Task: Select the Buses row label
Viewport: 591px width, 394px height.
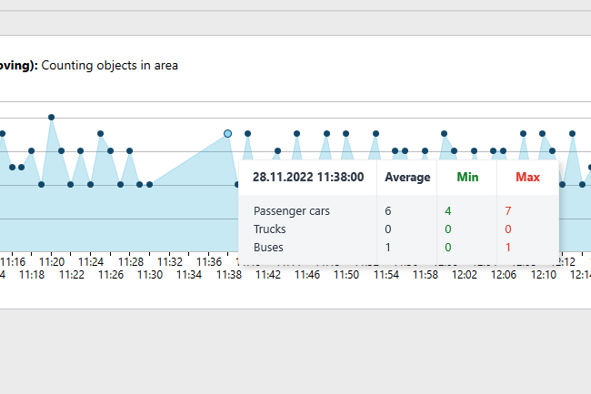Action: (268, 247)
